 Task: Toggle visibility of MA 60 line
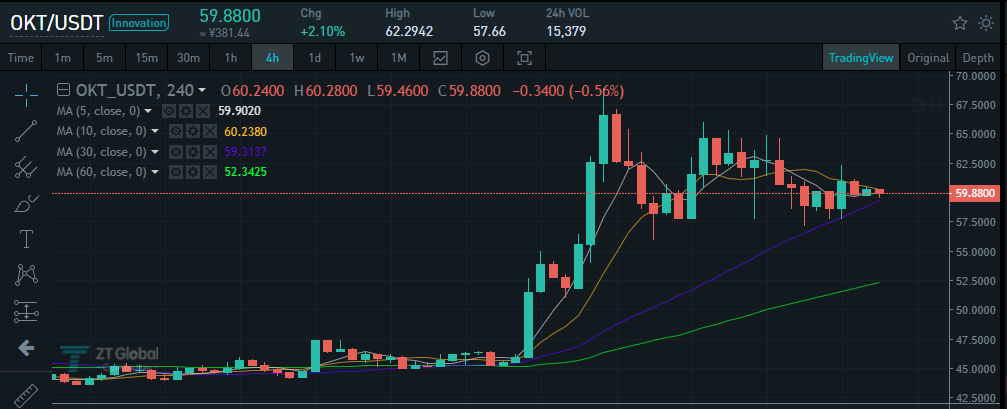pyautogui.click(x=176, y=172)
